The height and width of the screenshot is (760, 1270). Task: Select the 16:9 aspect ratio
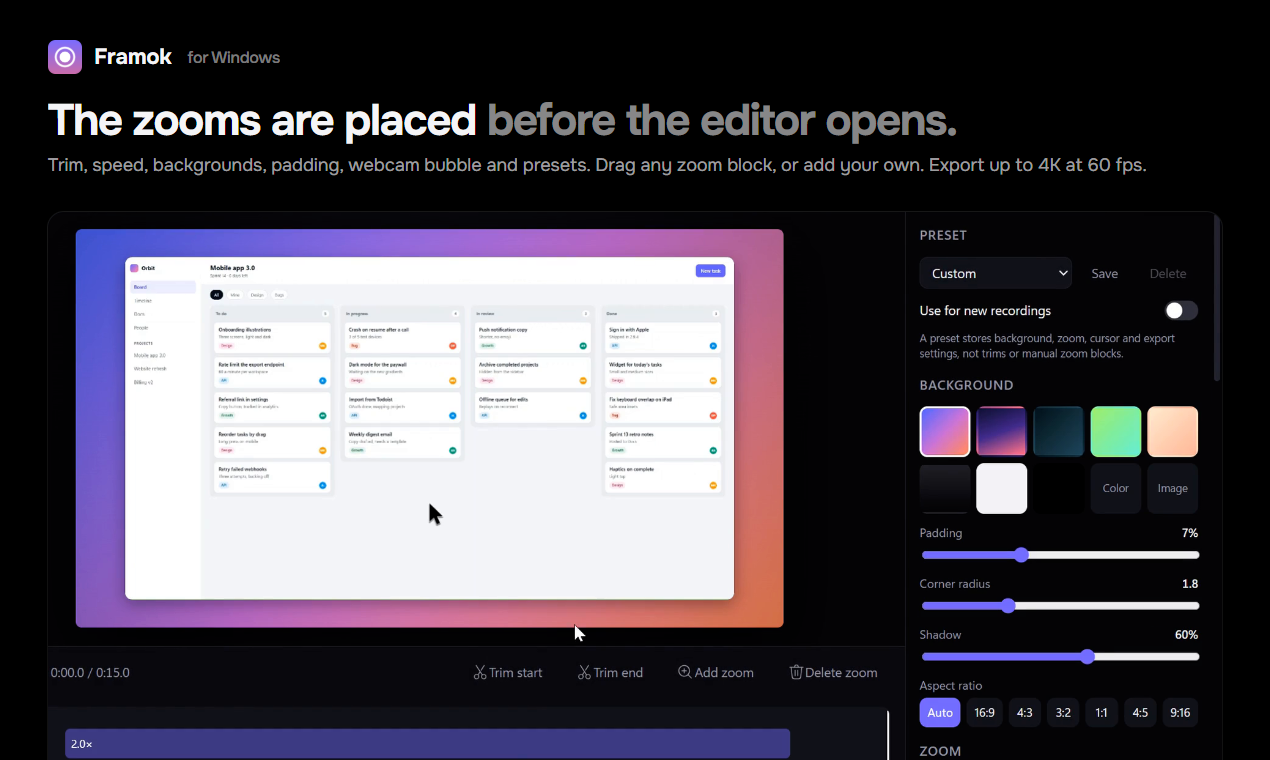(x=985, y=712)
